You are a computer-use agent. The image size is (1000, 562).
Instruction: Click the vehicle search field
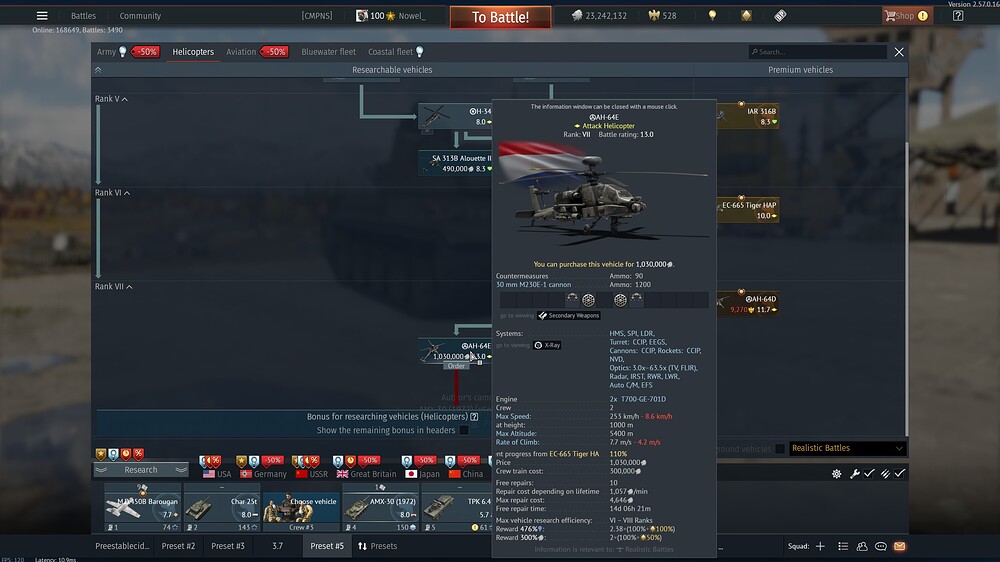pyautogui.click(x=818, y=52)
